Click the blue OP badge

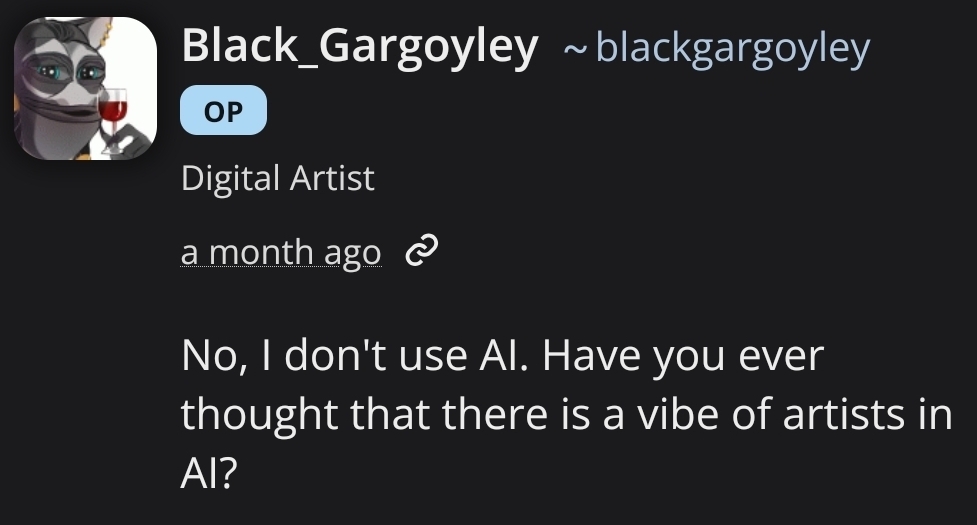[x=223, y=112]
